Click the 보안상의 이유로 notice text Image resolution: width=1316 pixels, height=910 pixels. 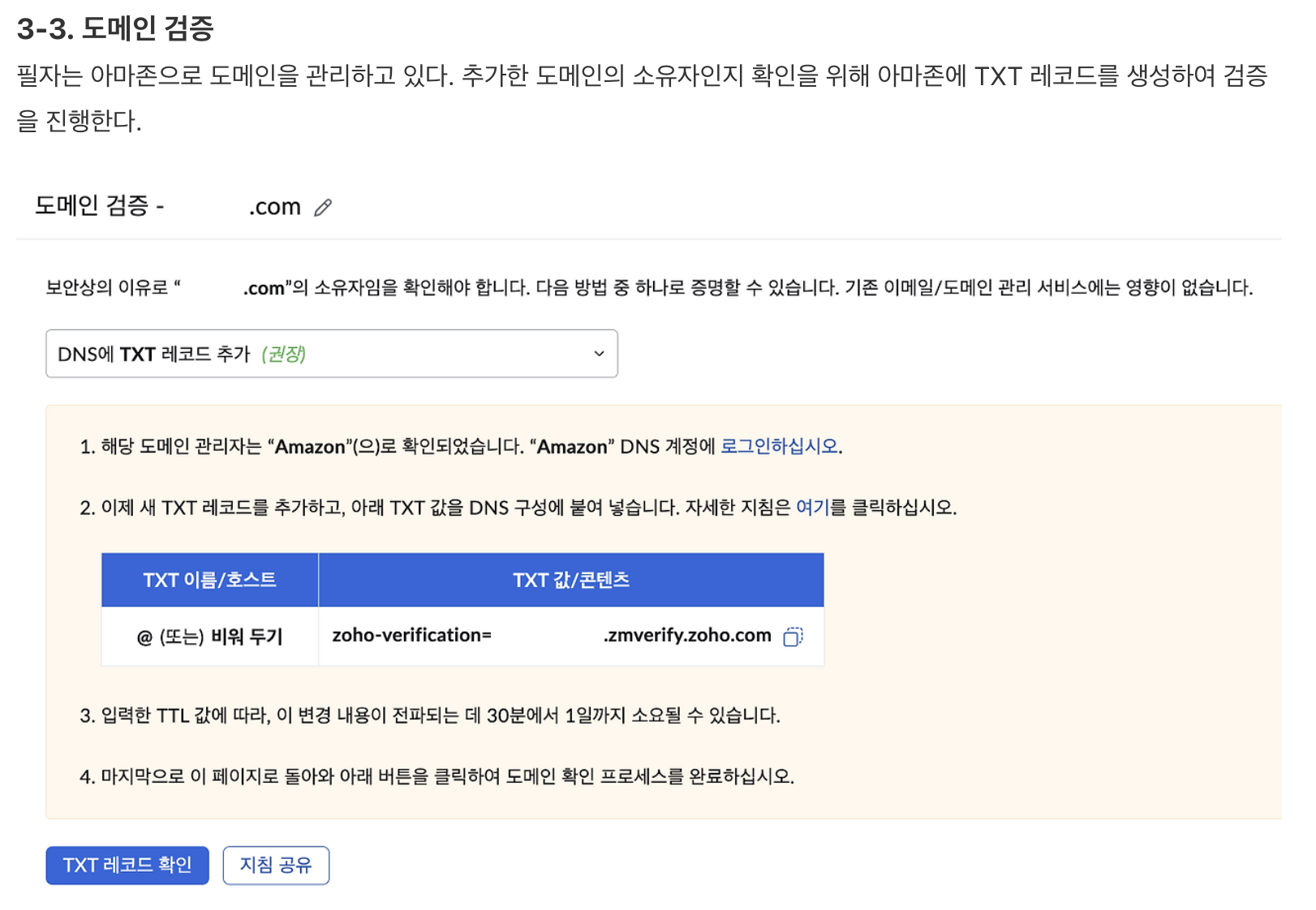649,288
